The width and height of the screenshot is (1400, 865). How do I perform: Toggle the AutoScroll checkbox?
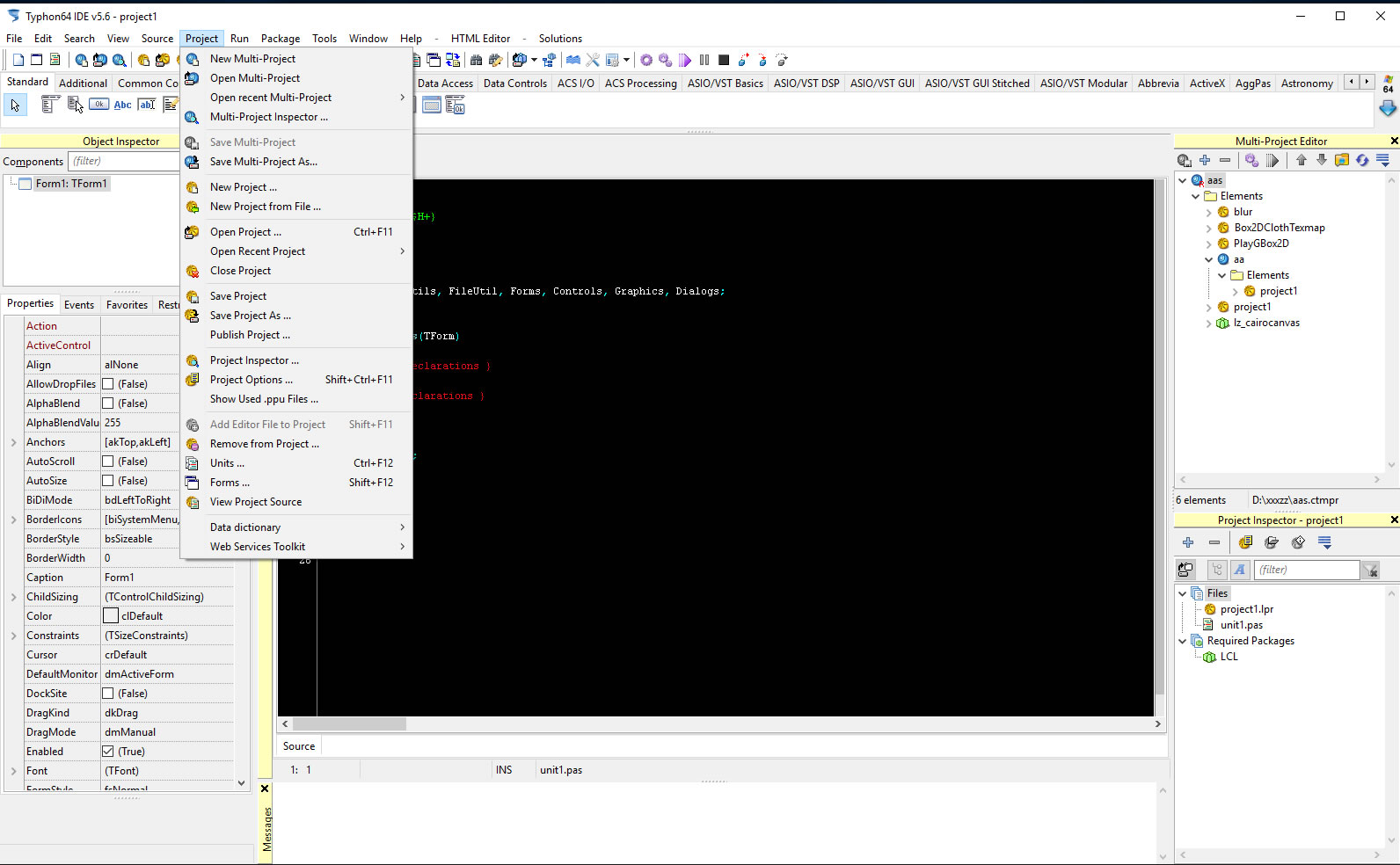108,462
